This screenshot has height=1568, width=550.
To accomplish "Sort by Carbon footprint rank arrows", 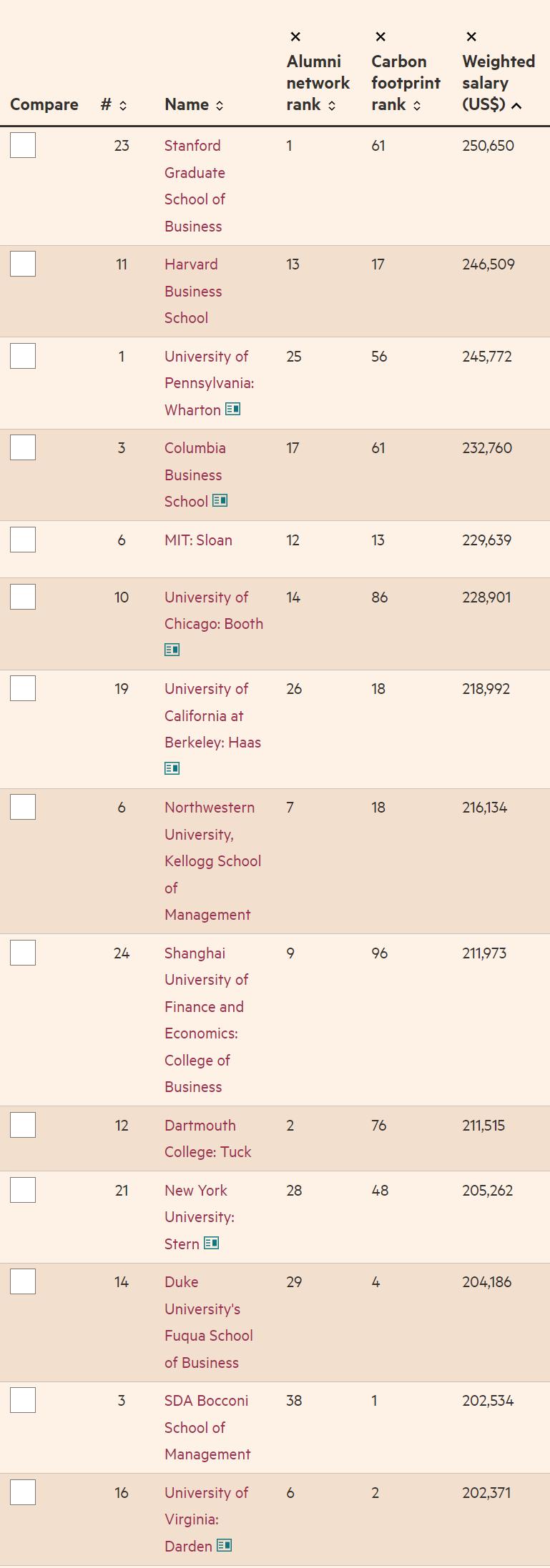I will [x=417, y=106].
